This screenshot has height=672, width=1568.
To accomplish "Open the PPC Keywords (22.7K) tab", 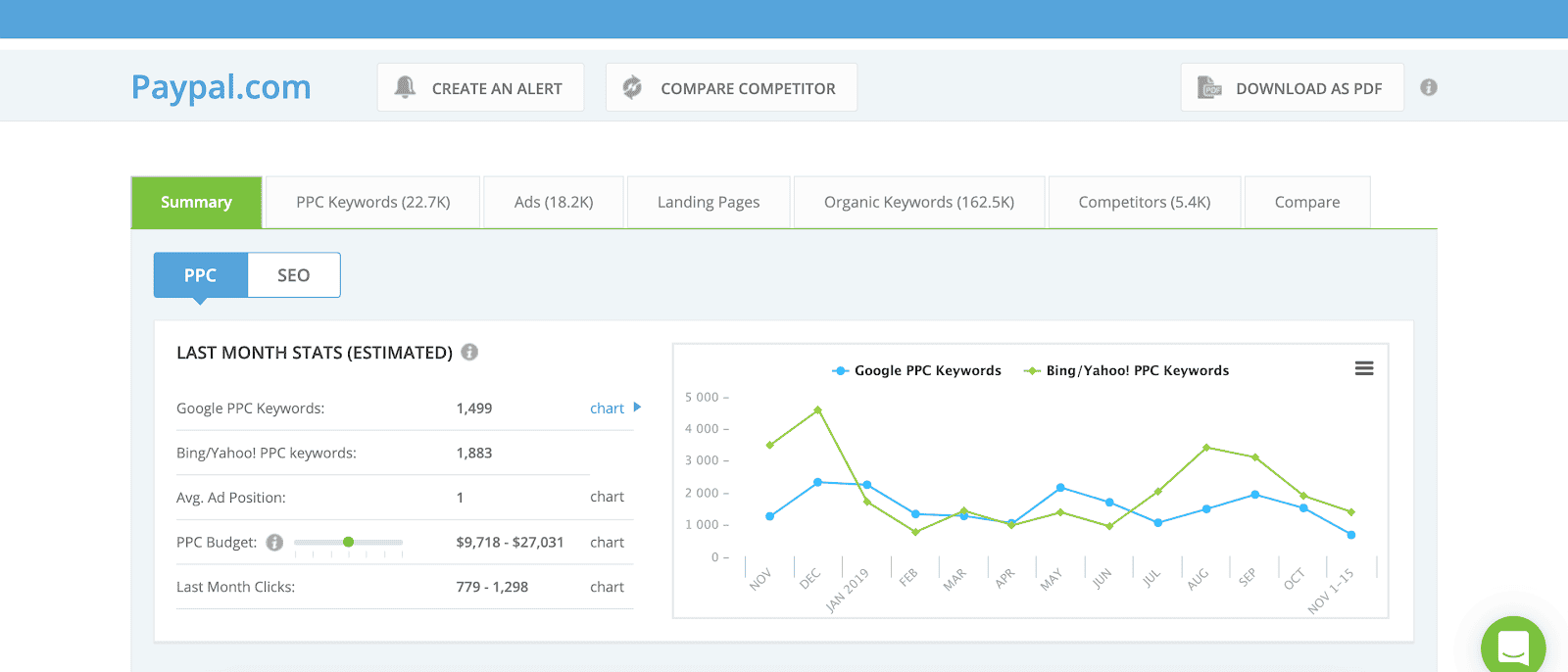I will [373, 202].
